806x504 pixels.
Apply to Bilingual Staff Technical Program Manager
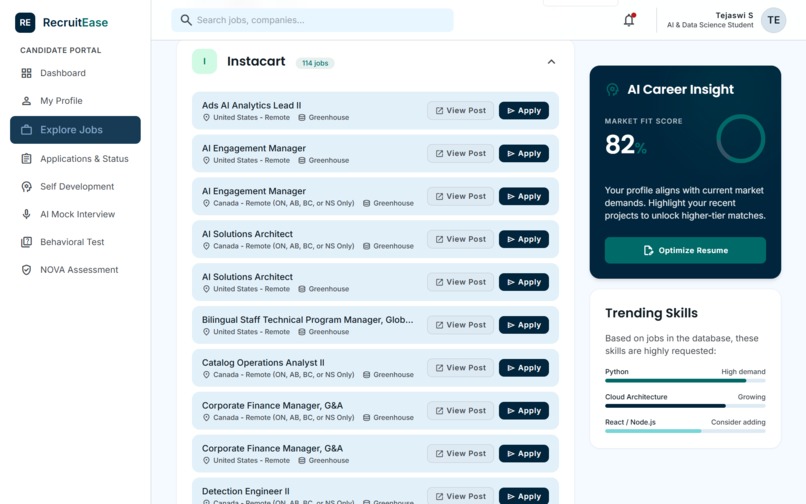pyautogui.click(x=524, y=325)
